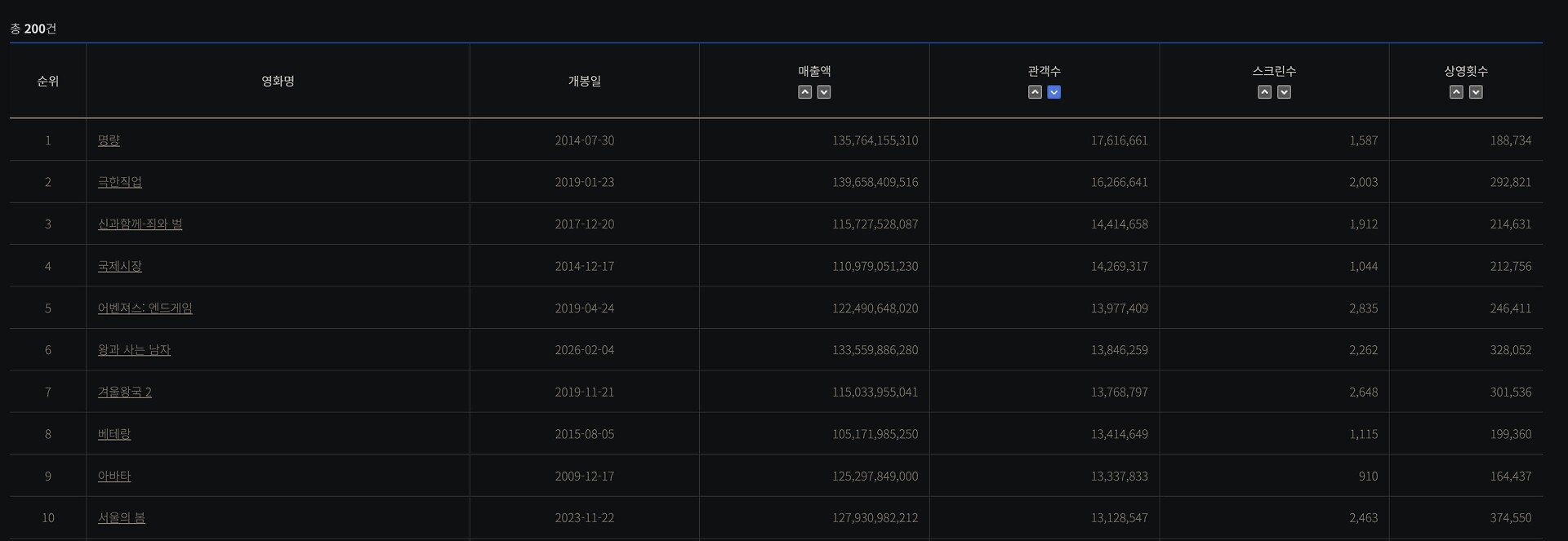The height and width of the screenshot is (541, 1568).
Task: Open the movie link 명량
Action: tap(109, 140)
